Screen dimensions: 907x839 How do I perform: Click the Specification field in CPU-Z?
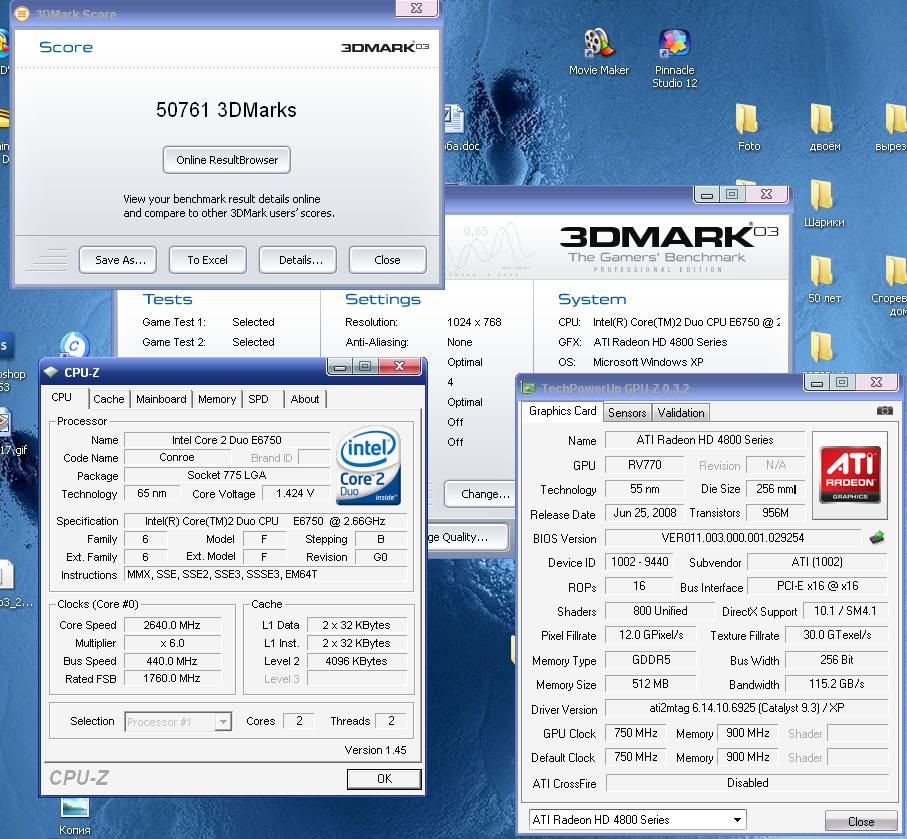coord(266,521)
